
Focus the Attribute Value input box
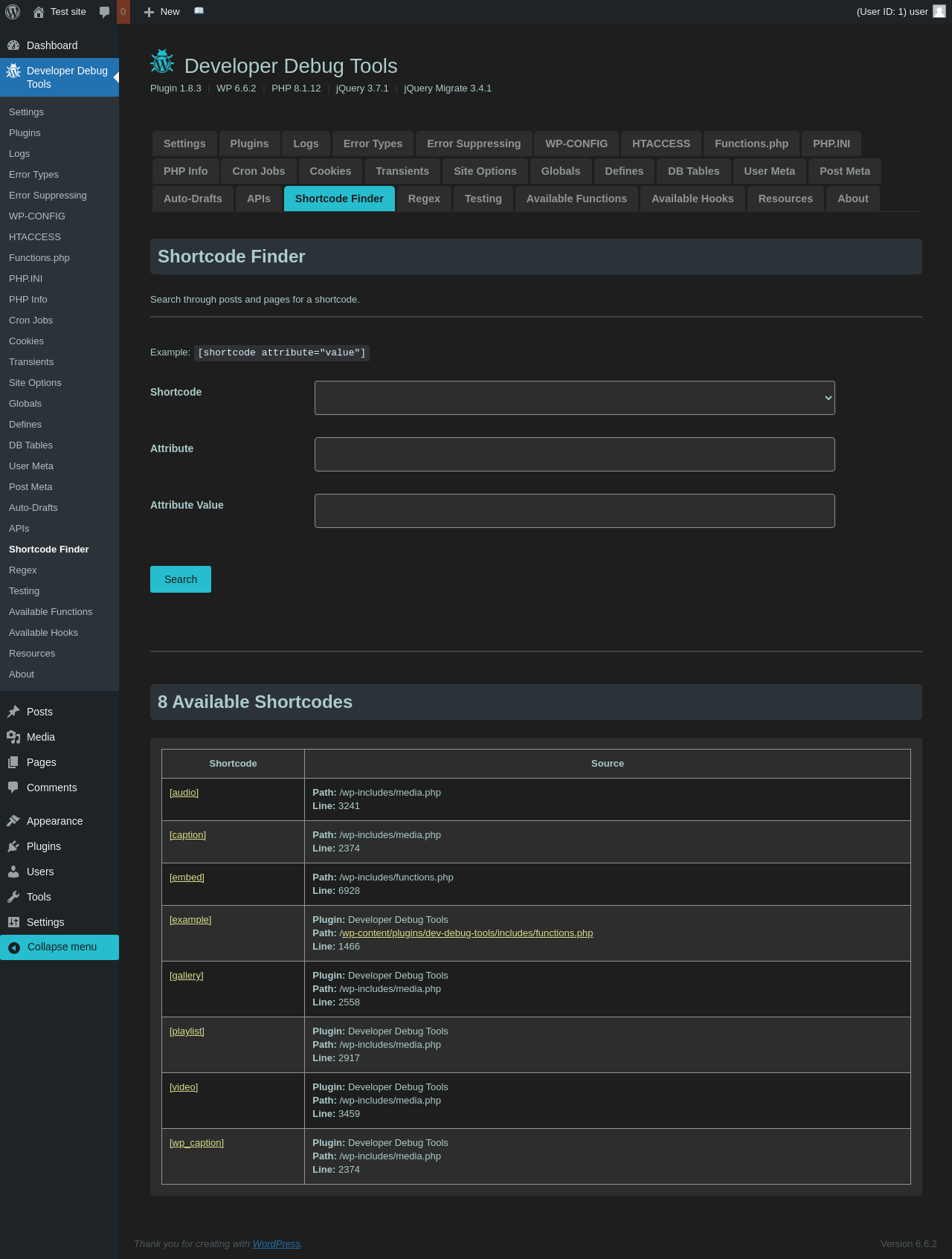click(574, 511)
